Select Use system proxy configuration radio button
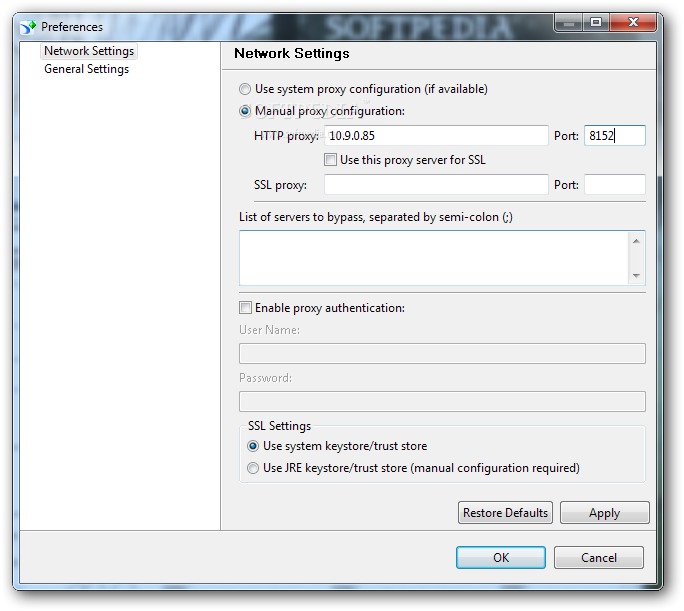Viewport: 684px width, 611px height. (245, 89)
